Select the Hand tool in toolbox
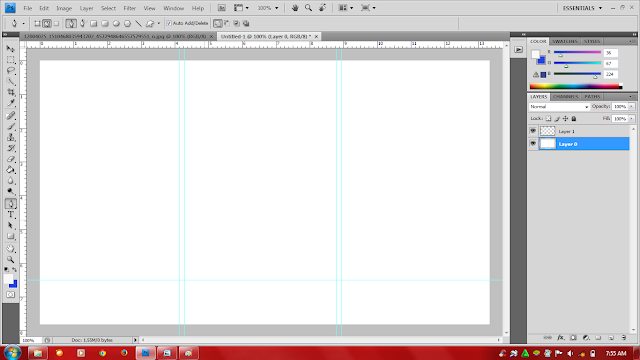640x360 pixels. tap(11, 249)
